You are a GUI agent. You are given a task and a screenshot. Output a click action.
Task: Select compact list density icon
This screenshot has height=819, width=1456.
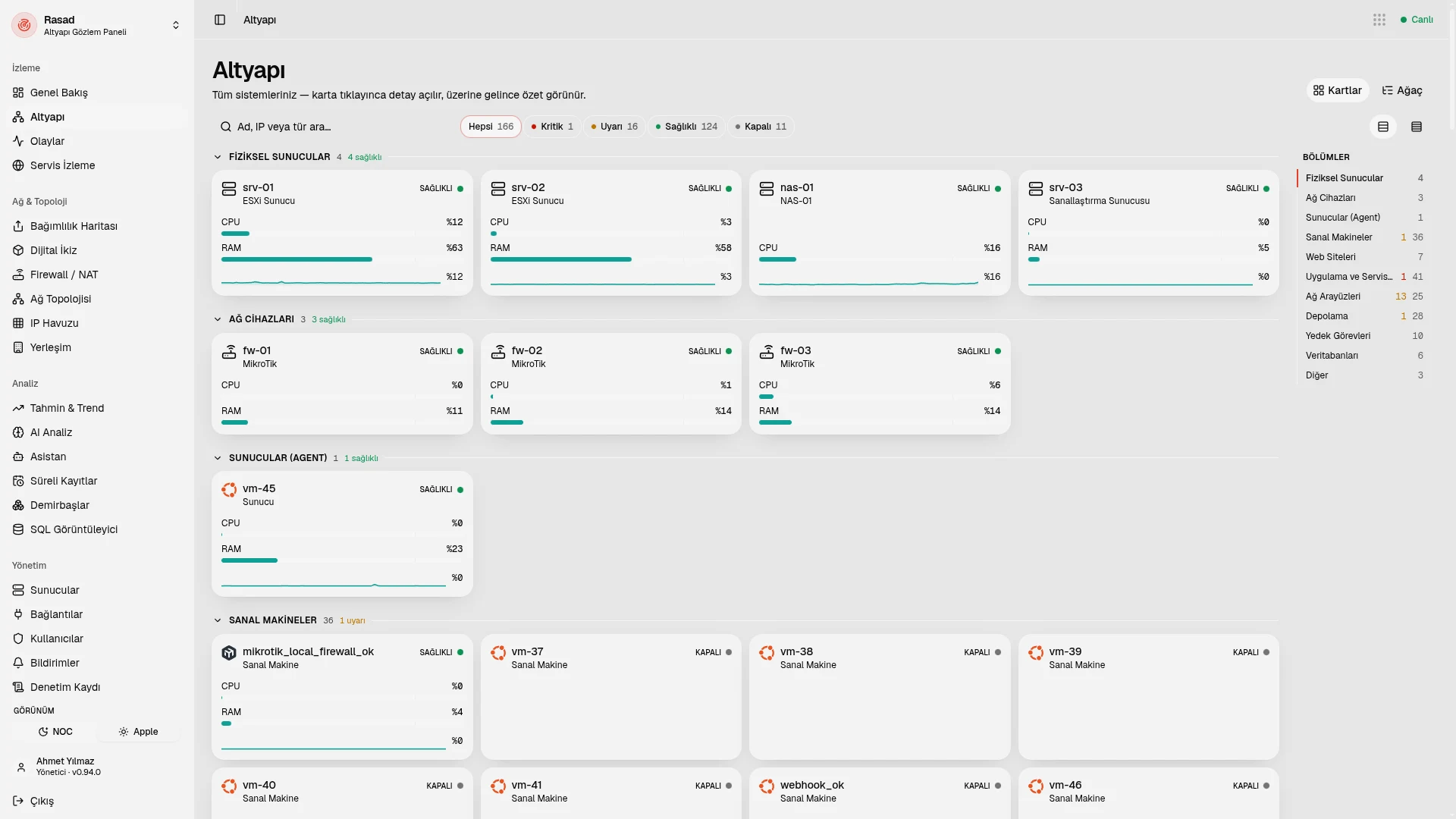pos(1383,127)
